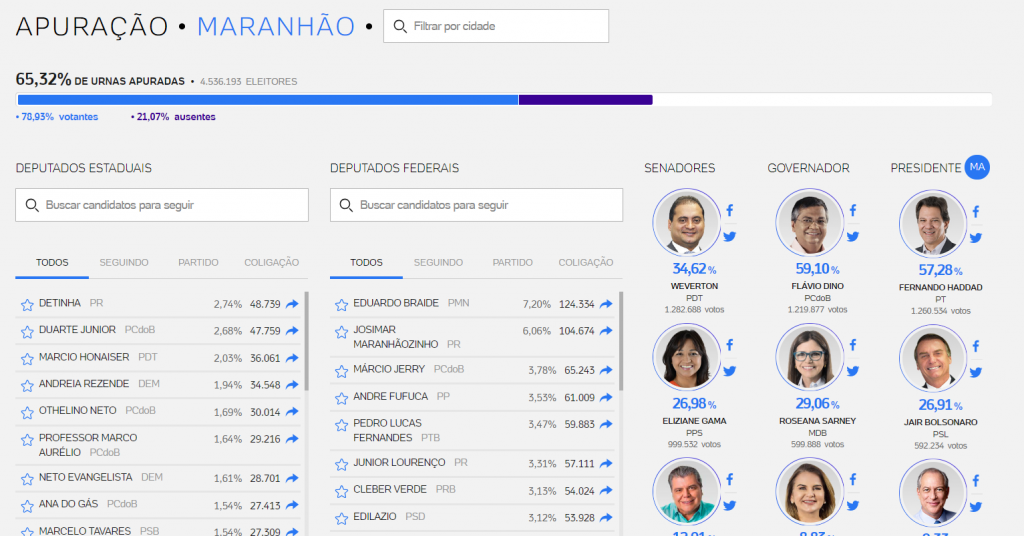Share ANDRE FUFUCA result arrow
This screenshot has height=536, width=1024.
[606, 398]
